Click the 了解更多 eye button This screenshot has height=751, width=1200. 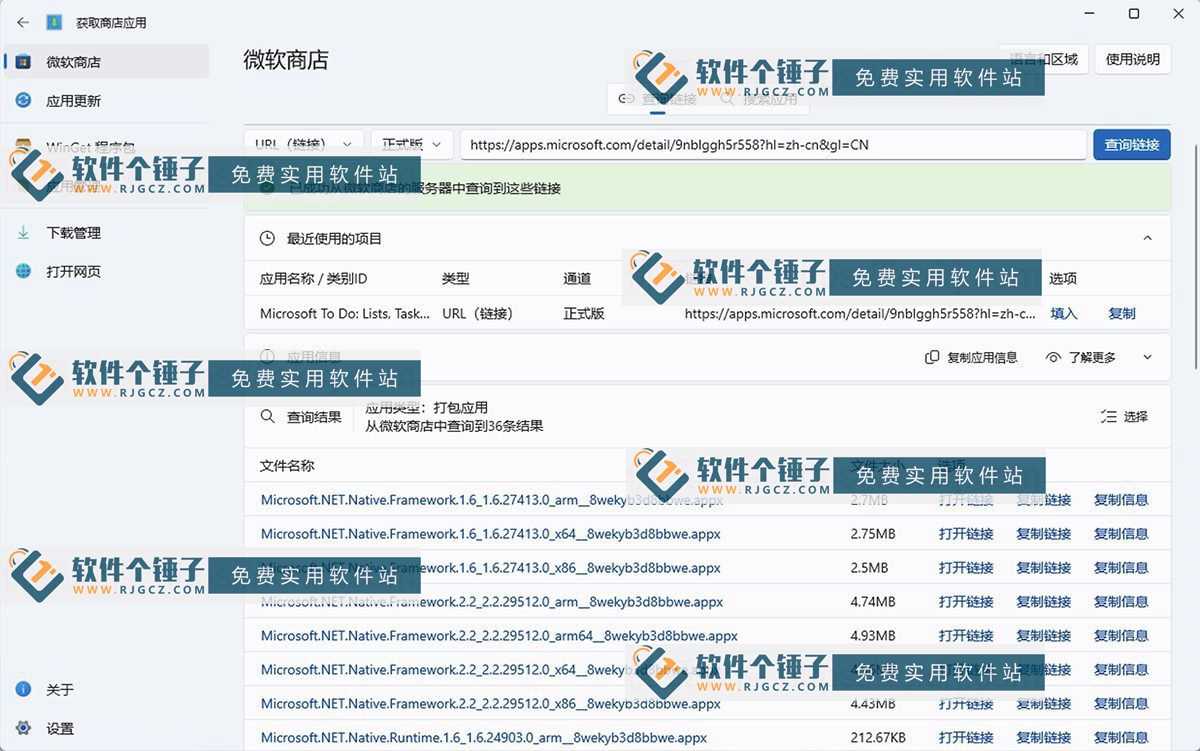pyautogui.click(x=1080, y=358)
